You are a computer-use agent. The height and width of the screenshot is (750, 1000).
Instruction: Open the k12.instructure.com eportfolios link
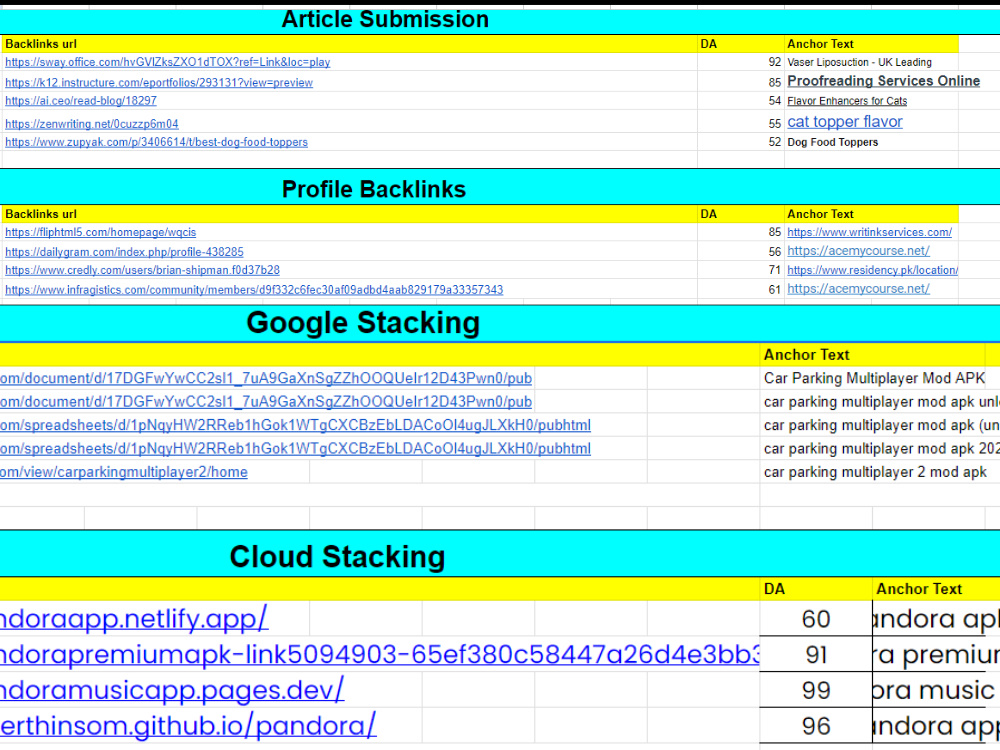pos(159,83)
